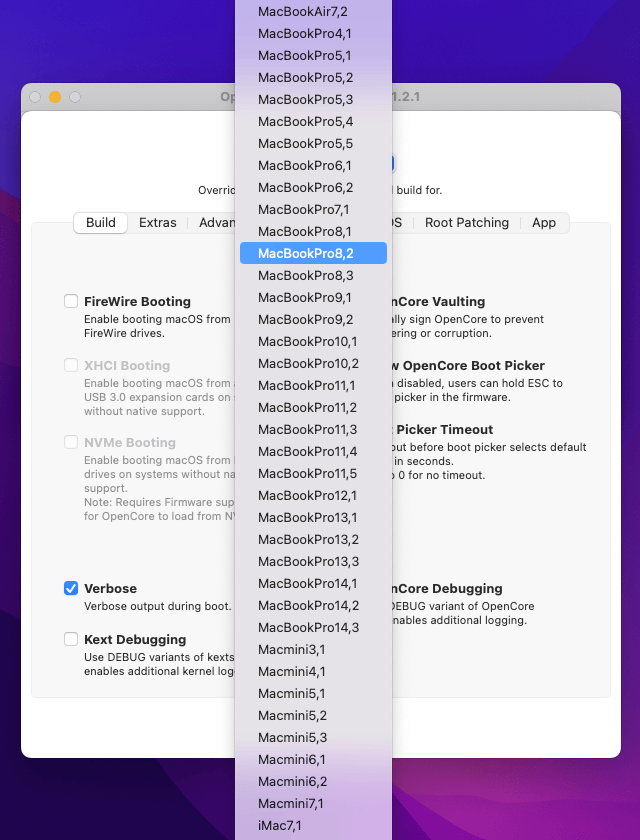The width and height of the screenshot is (640, 840).
Task: Enable the FireWire Booting checkbox
Action: (x=71, y=301)
